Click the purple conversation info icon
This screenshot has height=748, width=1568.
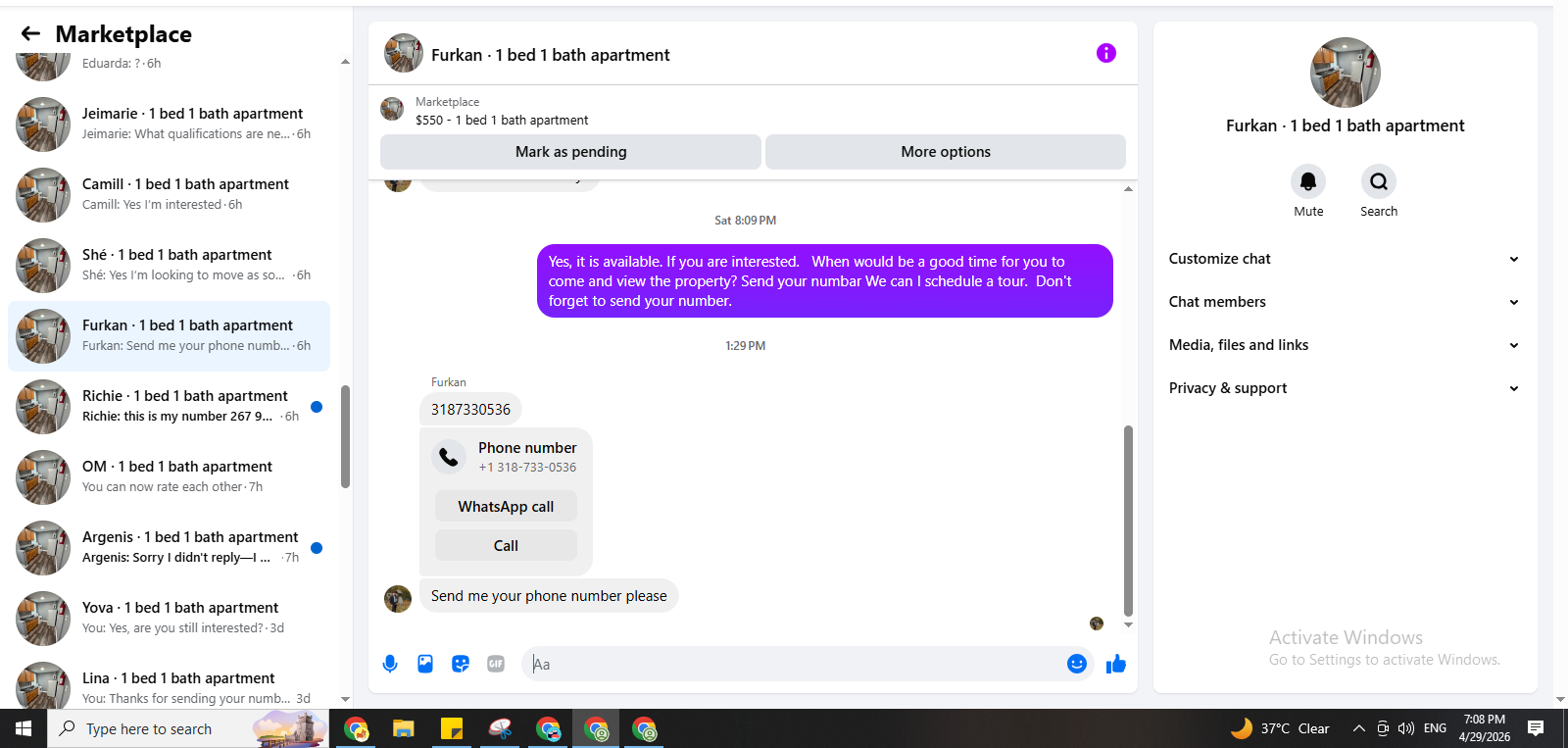coord(1106,53)
